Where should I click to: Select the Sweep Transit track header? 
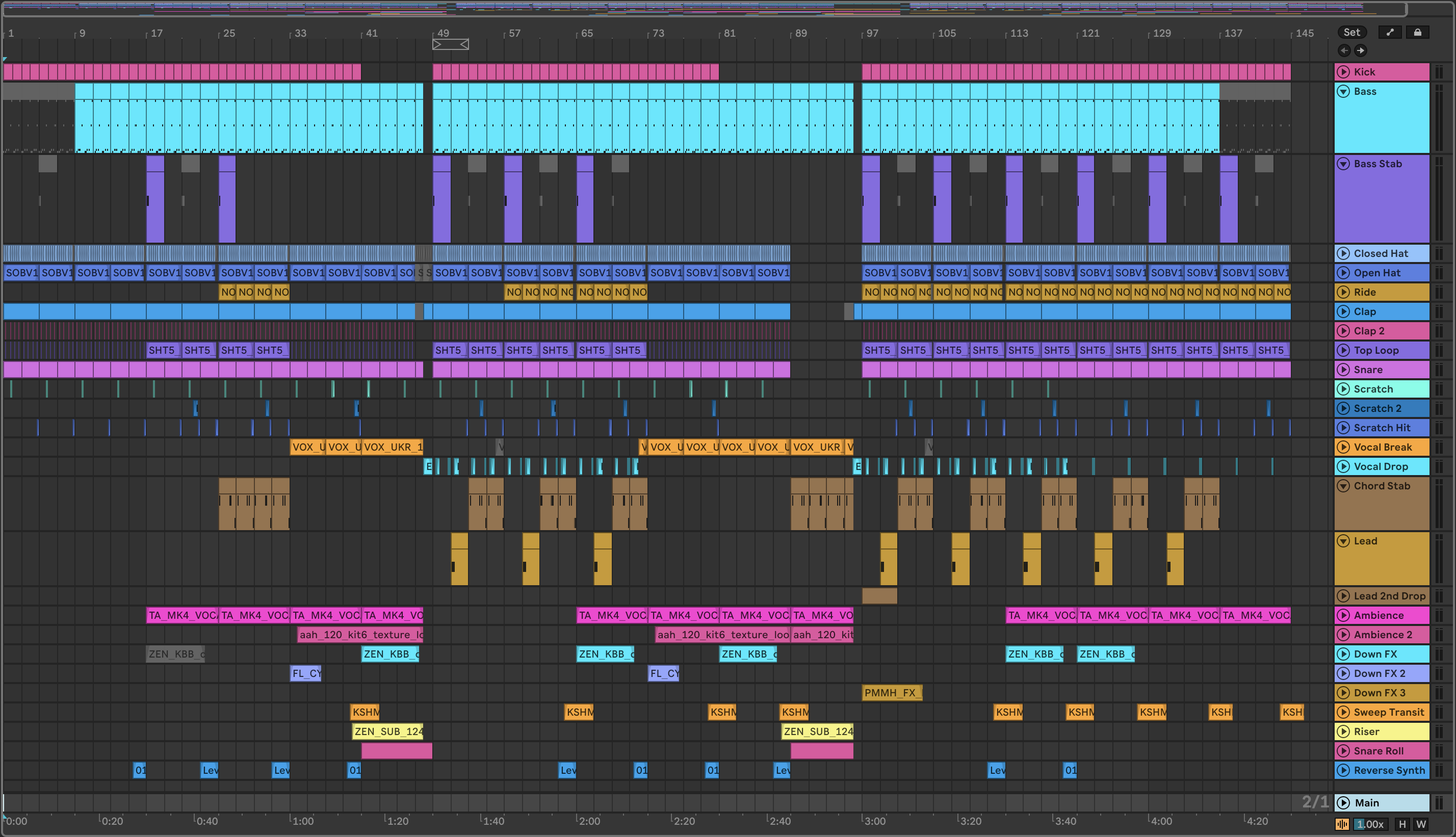[x=1389, y=712]
